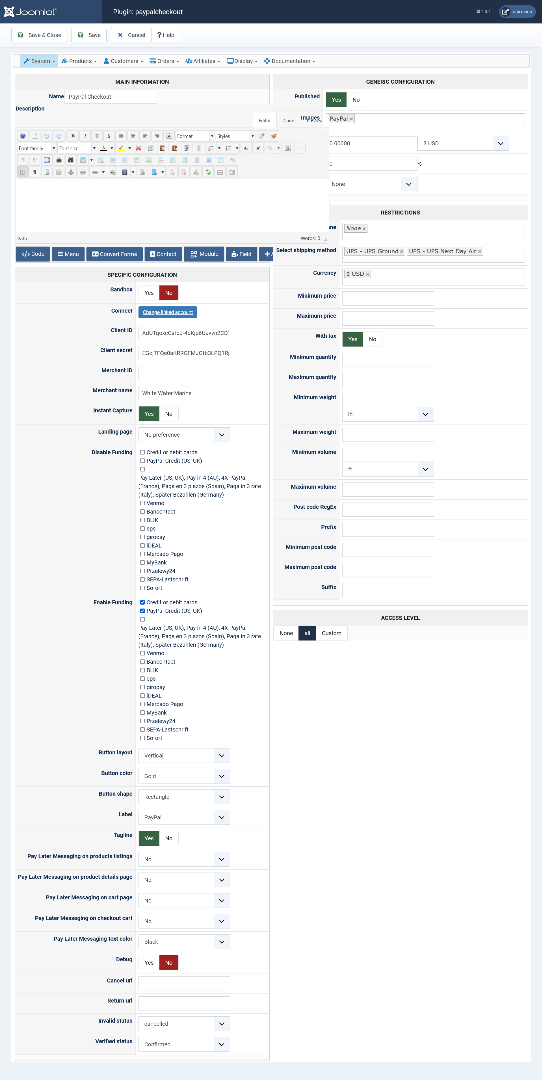Click the Cleanup HTML broom icon

tap(274, 136)
